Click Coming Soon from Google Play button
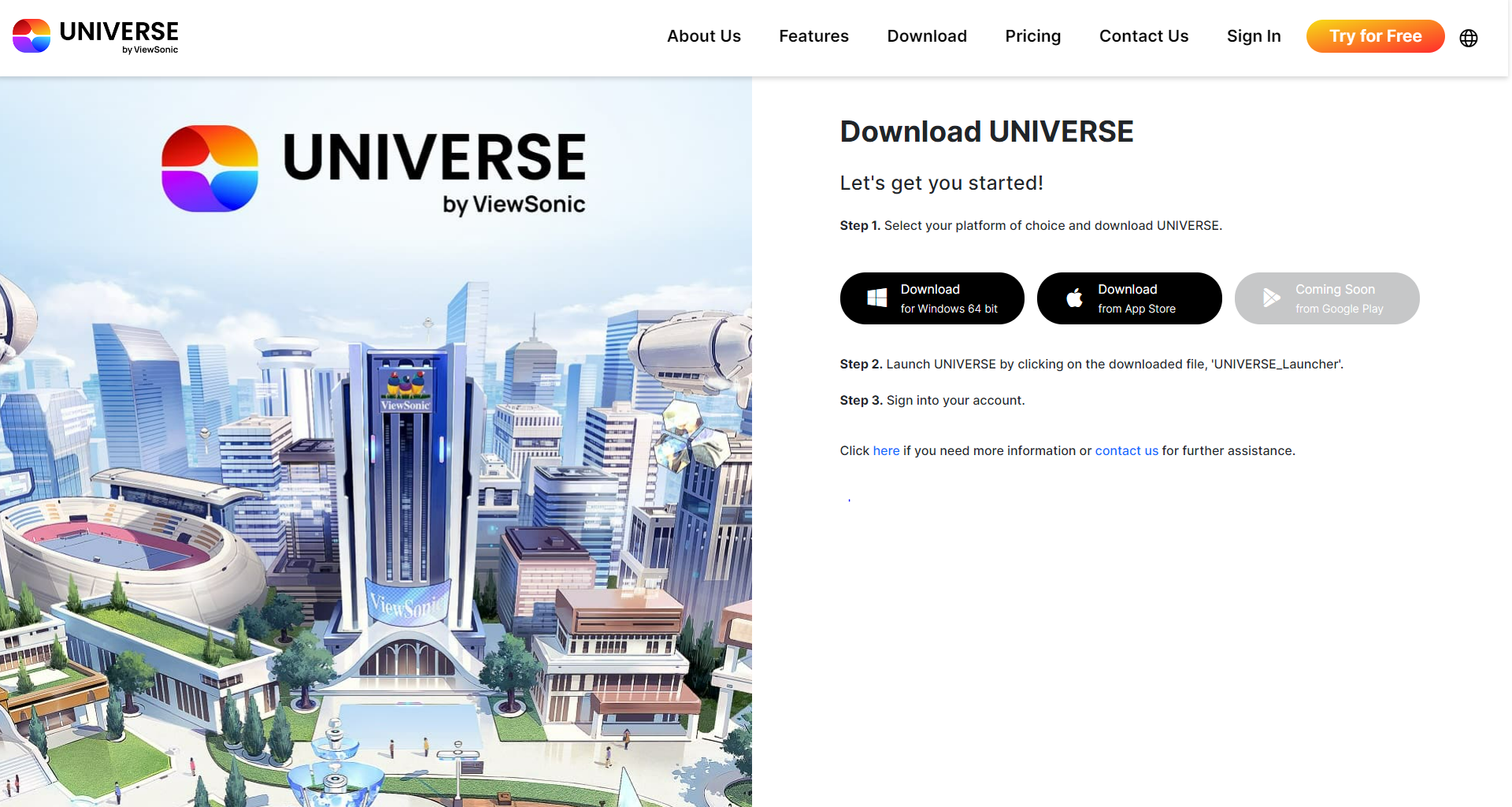Screen dimensions: 1512x807 [1327, 298]
